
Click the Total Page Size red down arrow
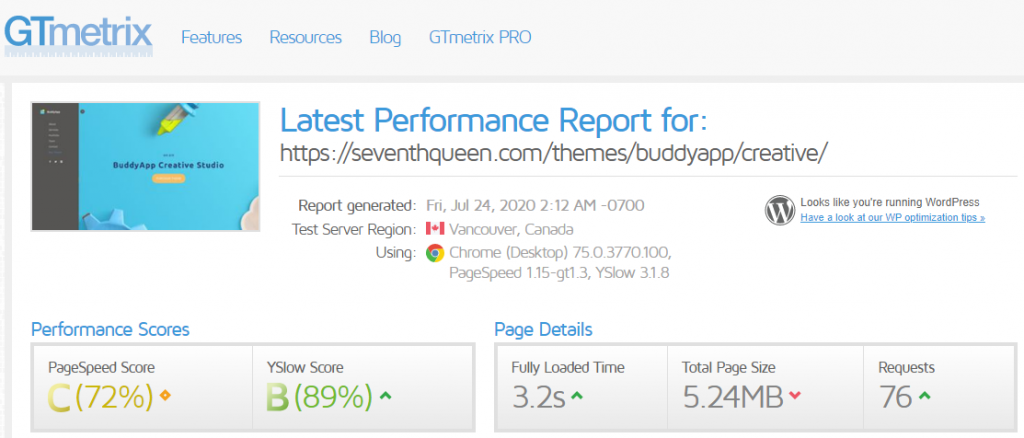(794, 396)
